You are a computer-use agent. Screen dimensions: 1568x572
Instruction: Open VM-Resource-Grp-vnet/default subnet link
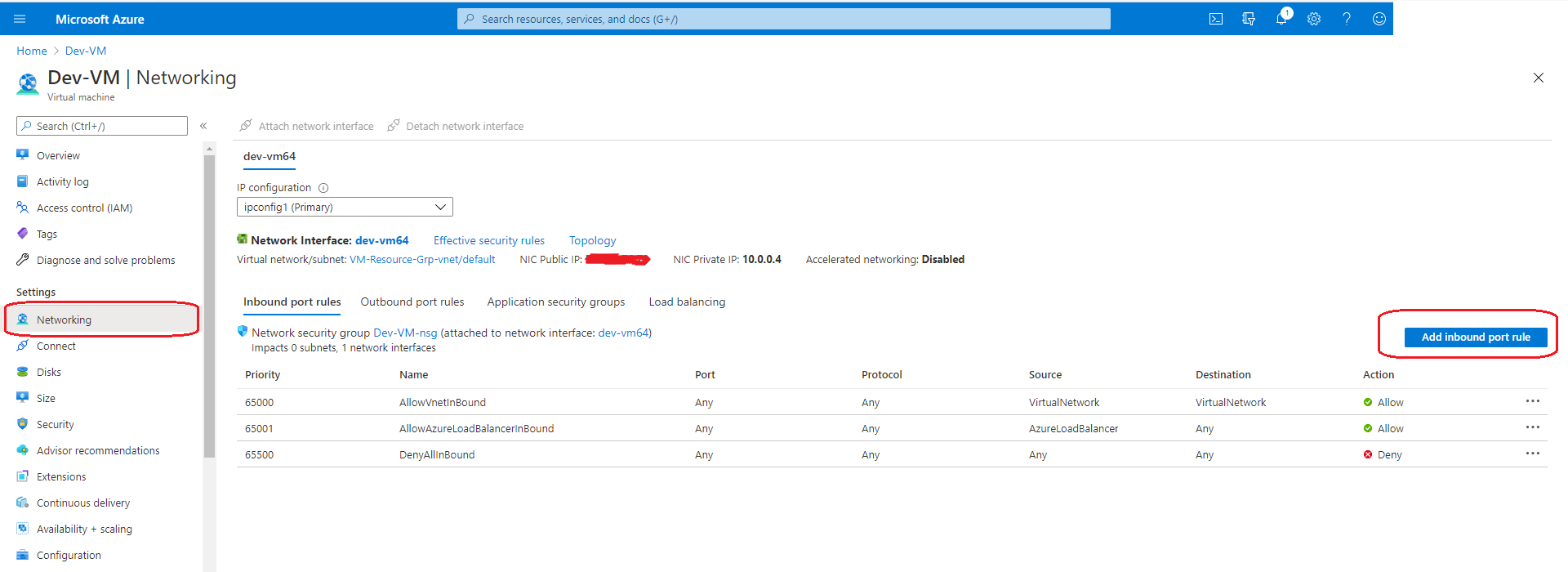coord(422,260)
